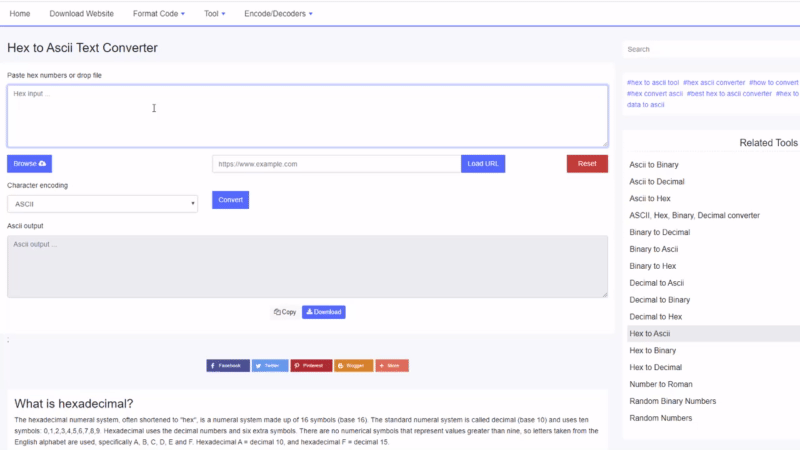This screenshot has width=800, height=450.
Task: Download the Ascii output file
Action: point(324,312)
